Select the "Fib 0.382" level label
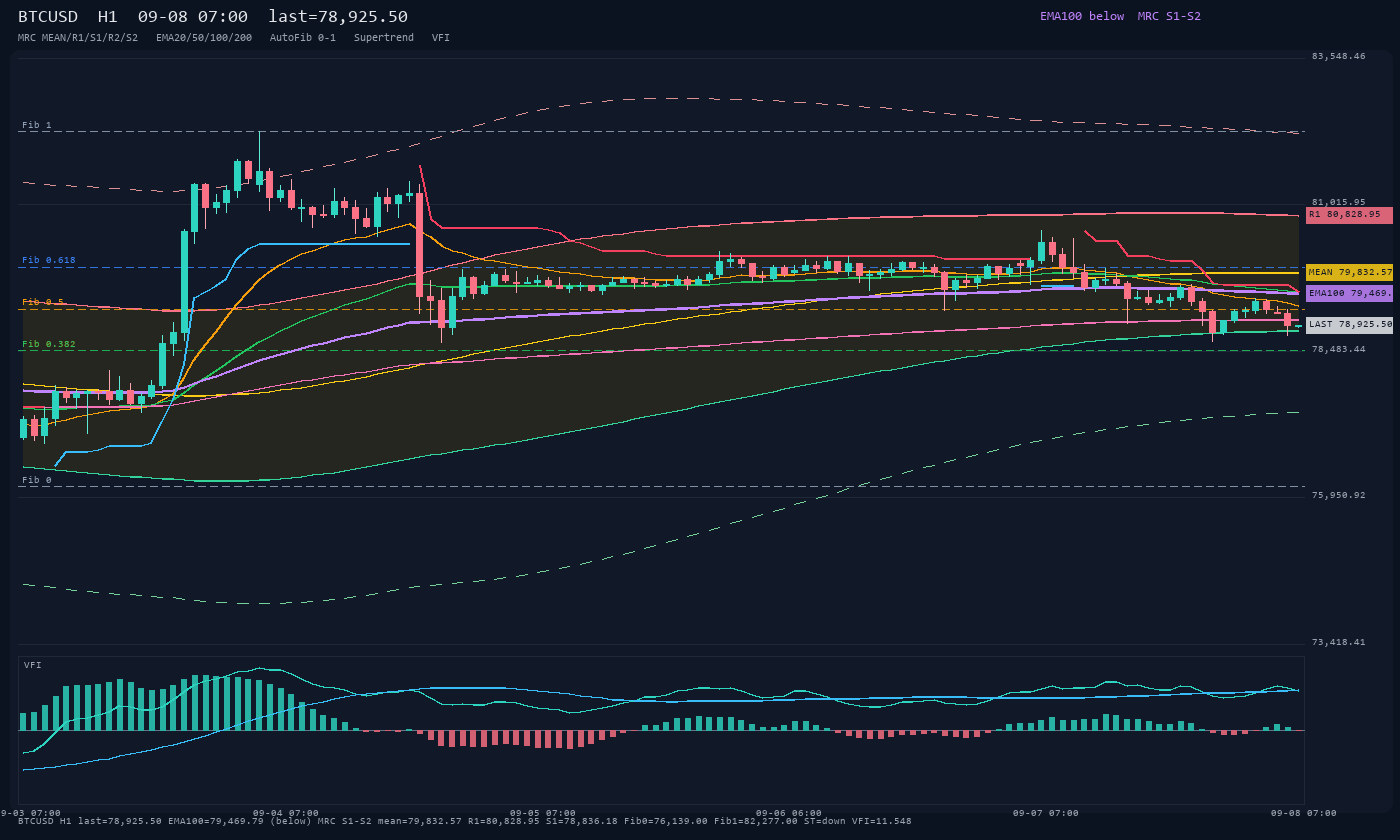Viewport: 1400px width, 840px height. point(49,344)
